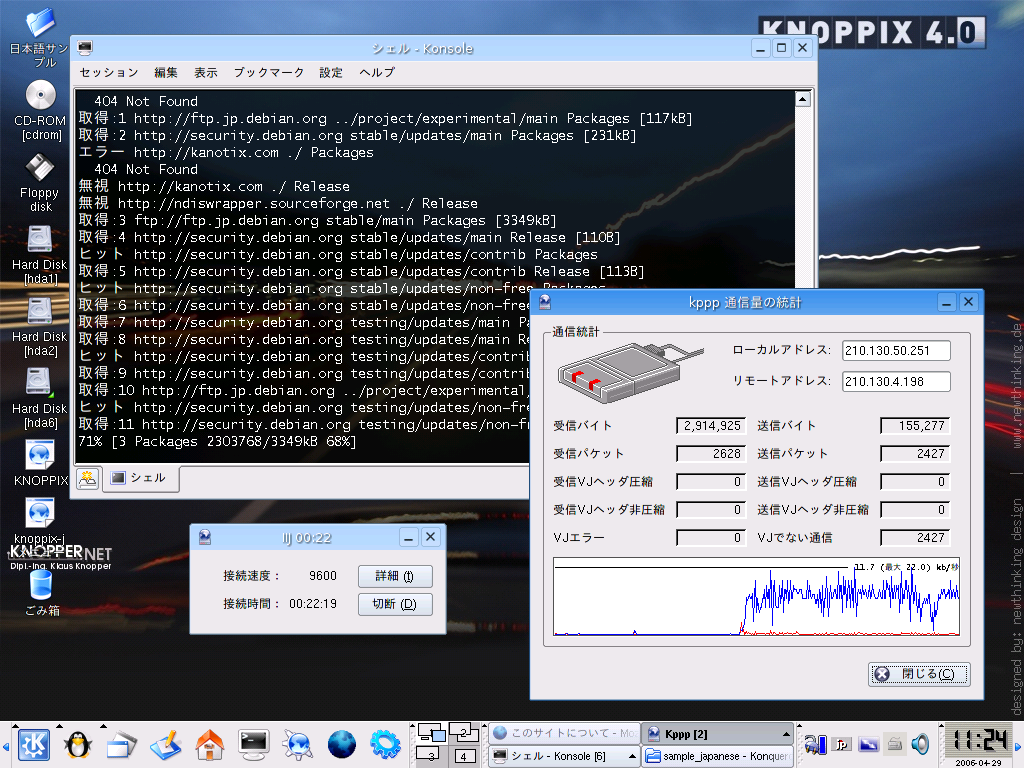This screenshot has height=768, width=1024.
Task: Switch to virtual desktop 4
Action: pos(464,756)
